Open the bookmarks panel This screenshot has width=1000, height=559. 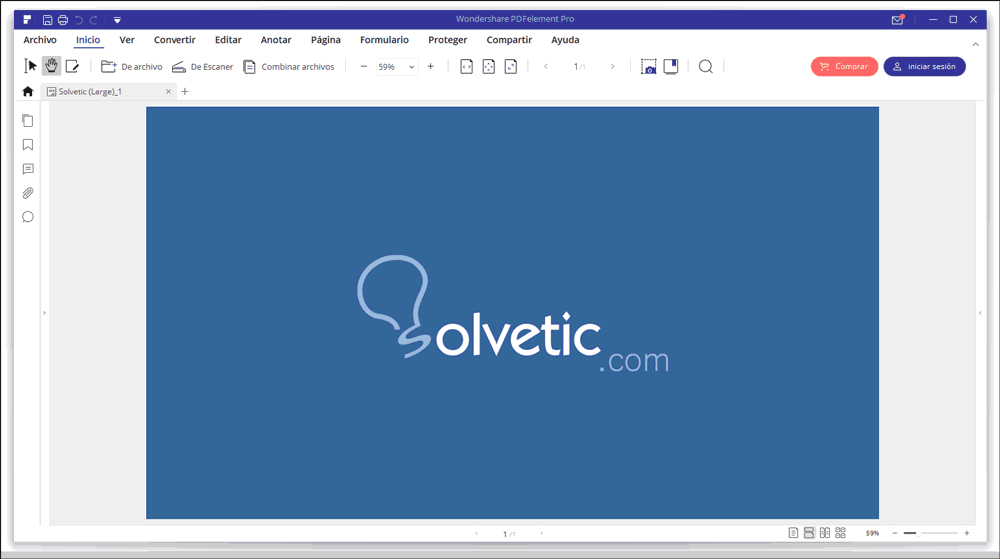pos(27,145)
